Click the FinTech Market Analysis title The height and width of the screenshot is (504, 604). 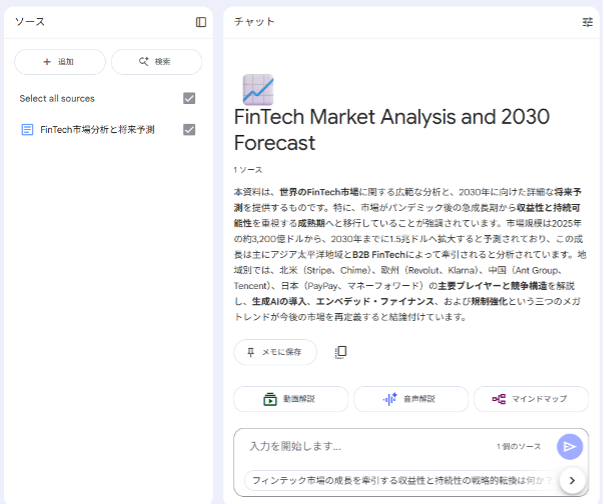click(391, 130)
